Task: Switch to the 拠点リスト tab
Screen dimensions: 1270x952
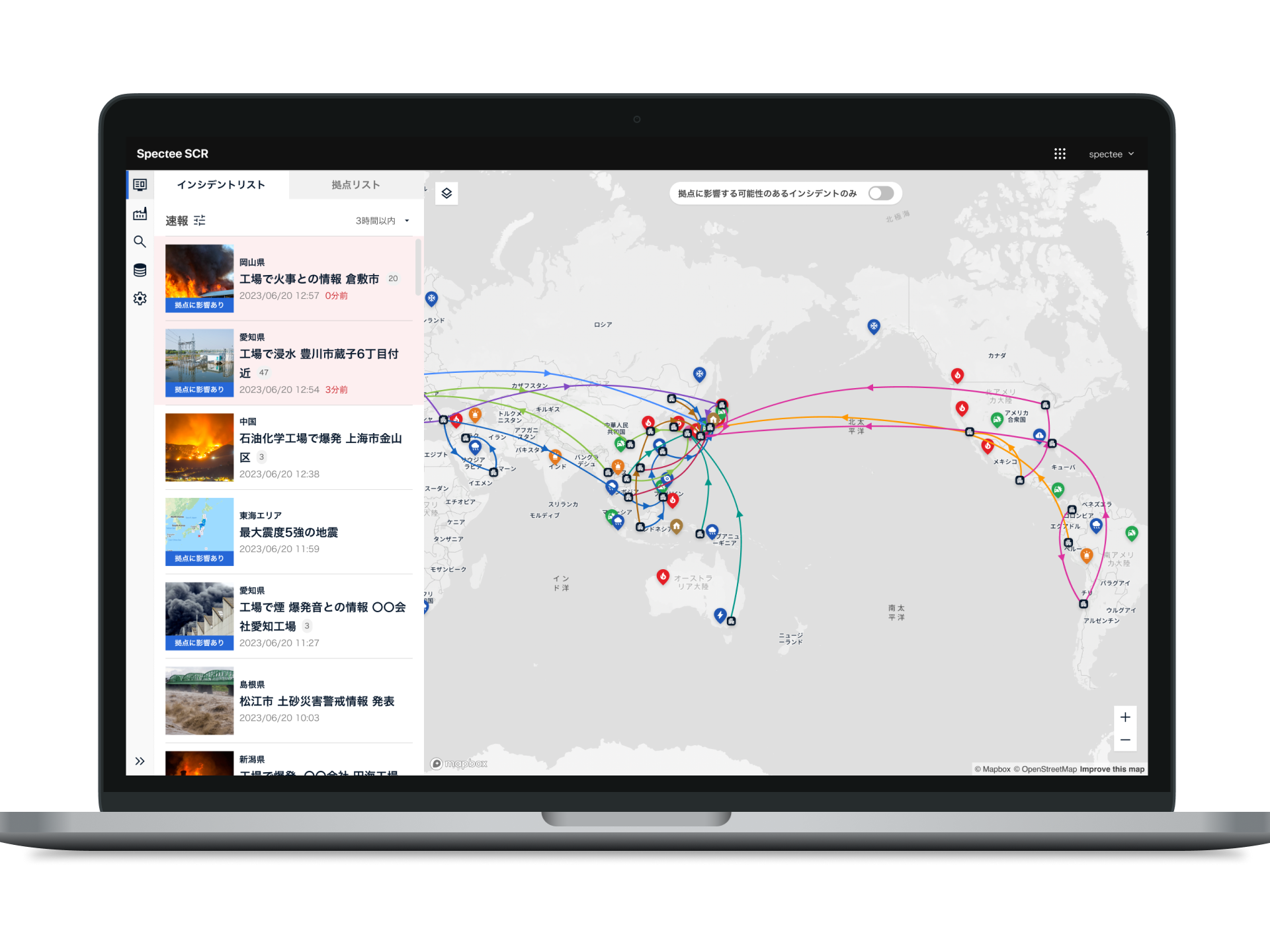Action: (356, 184)
